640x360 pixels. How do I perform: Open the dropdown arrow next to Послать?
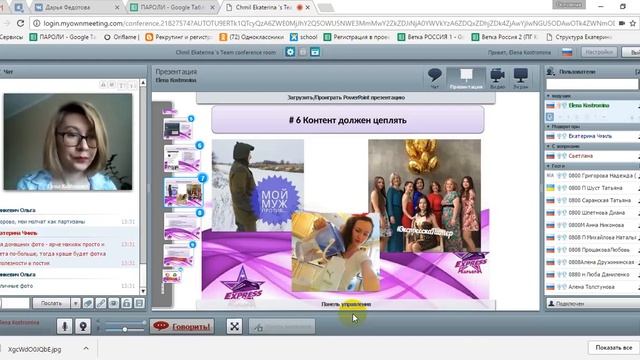point(75,303)
